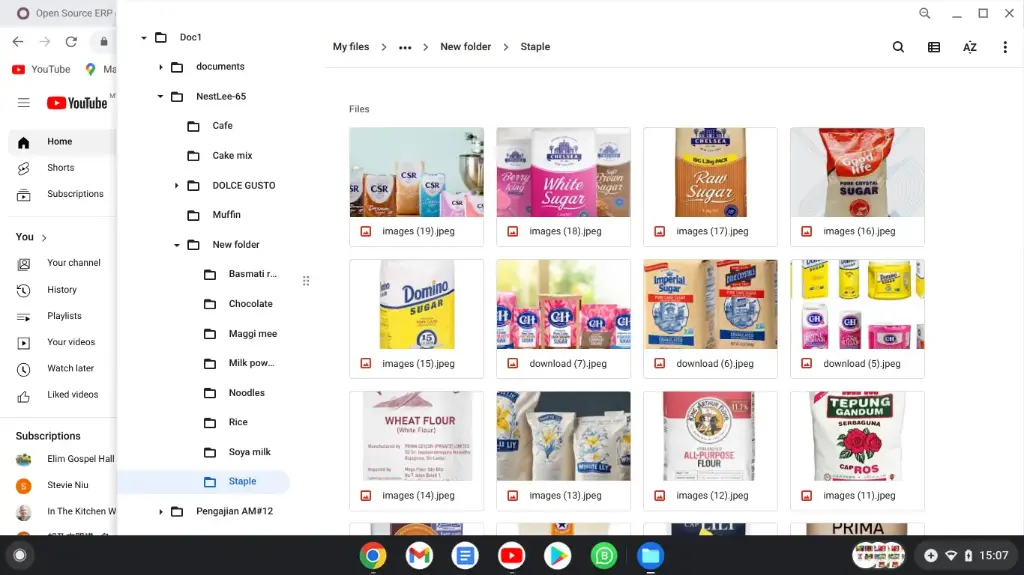Open the zoom magnifier in title bar
Viewport: 1024px width, 575px height.
pos(925,13)
